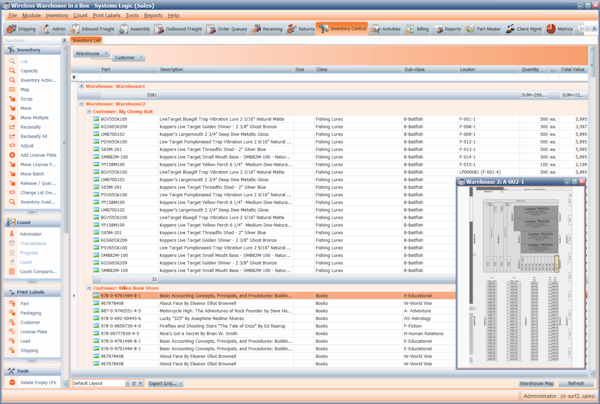Open Activities module icon
The width and height of the screenshot is (600, 404).
[x=386, y=29]
